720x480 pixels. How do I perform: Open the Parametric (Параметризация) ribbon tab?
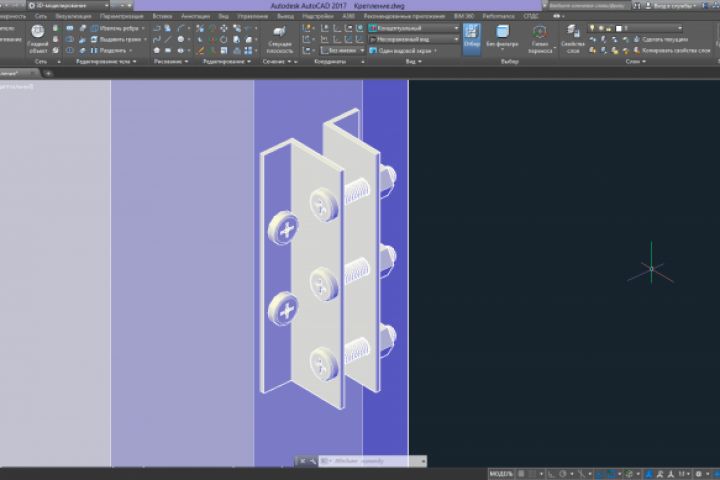122,16
